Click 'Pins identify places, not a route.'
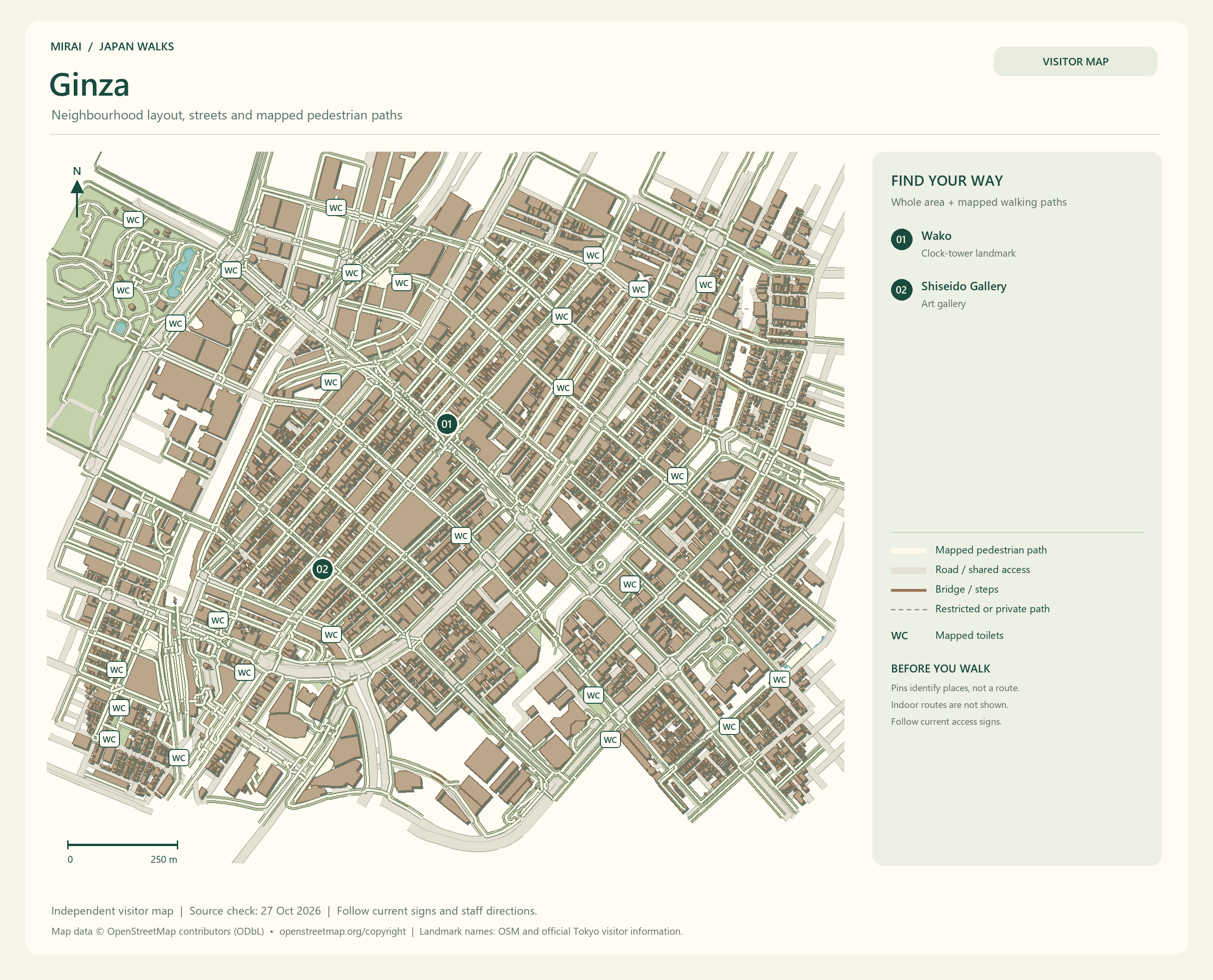The width and height of the screenshot is (1213, 980). pyautogui.click(x=955, y=688)
